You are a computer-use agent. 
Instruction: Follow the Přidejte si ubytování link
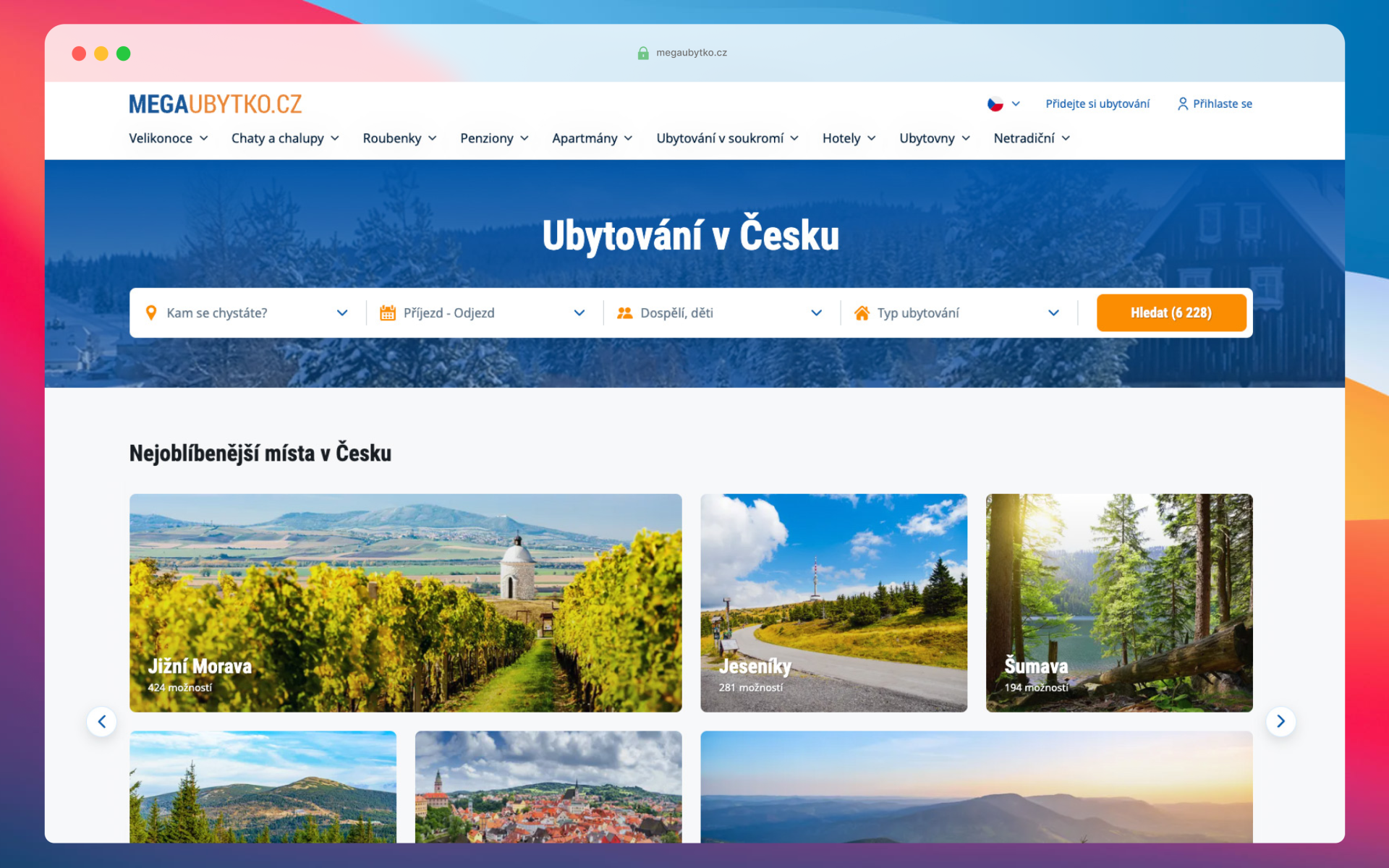click(x=1097, y=103)
